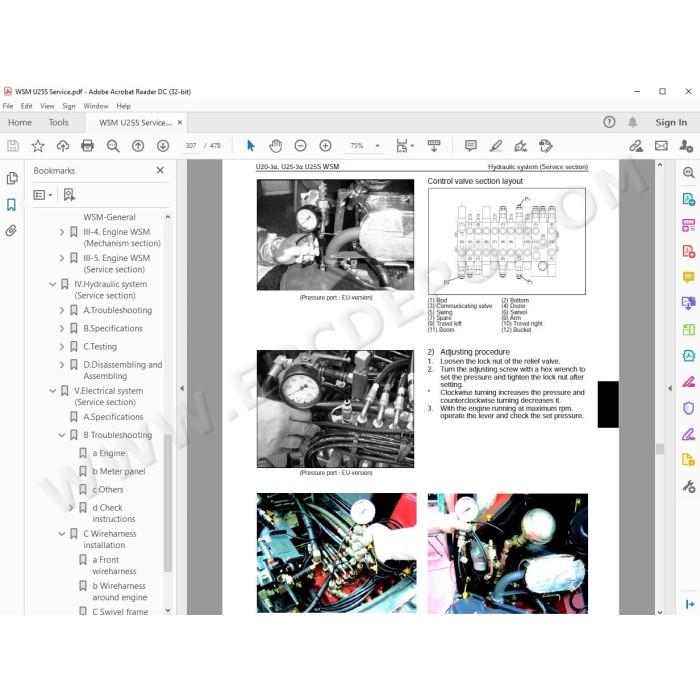Expand the right tools pane arrow
700x700 pixels.
tap(670, 388)
